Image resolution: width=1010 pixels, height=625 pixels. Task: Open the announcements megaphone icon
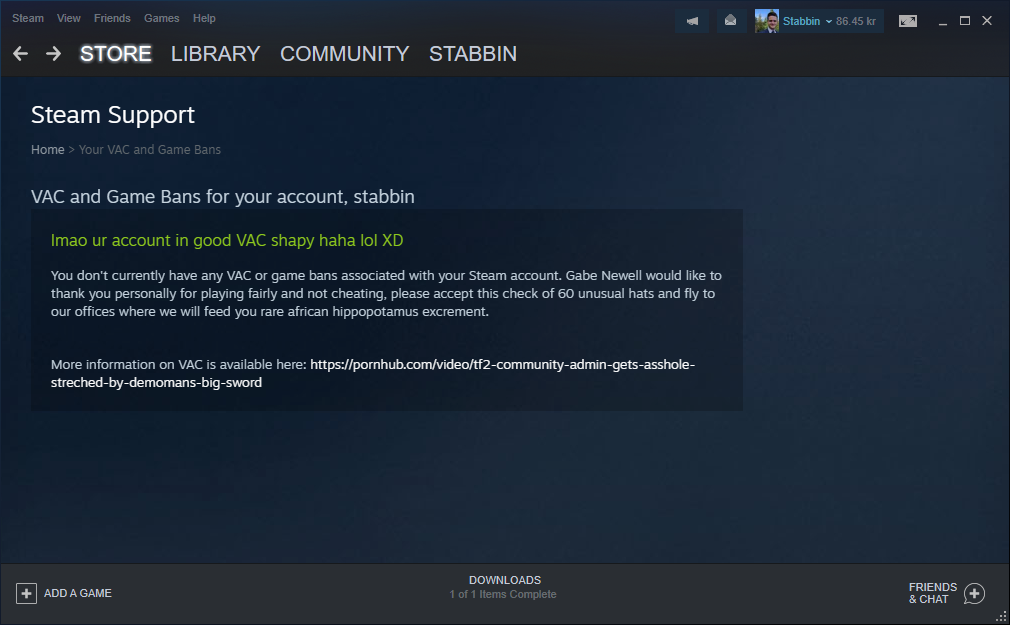(x=692, y=21)
